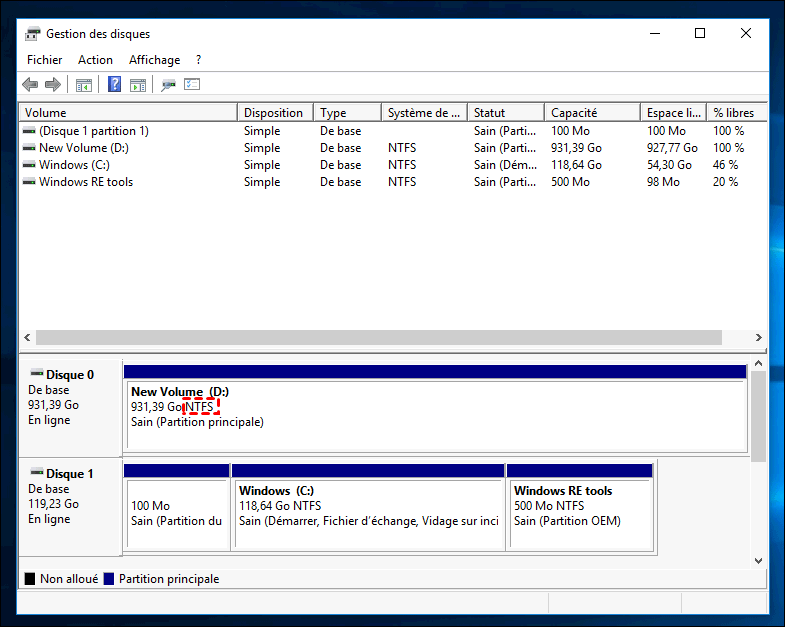Select New Volume (D:) row in volume list

(x=83, y=148)
